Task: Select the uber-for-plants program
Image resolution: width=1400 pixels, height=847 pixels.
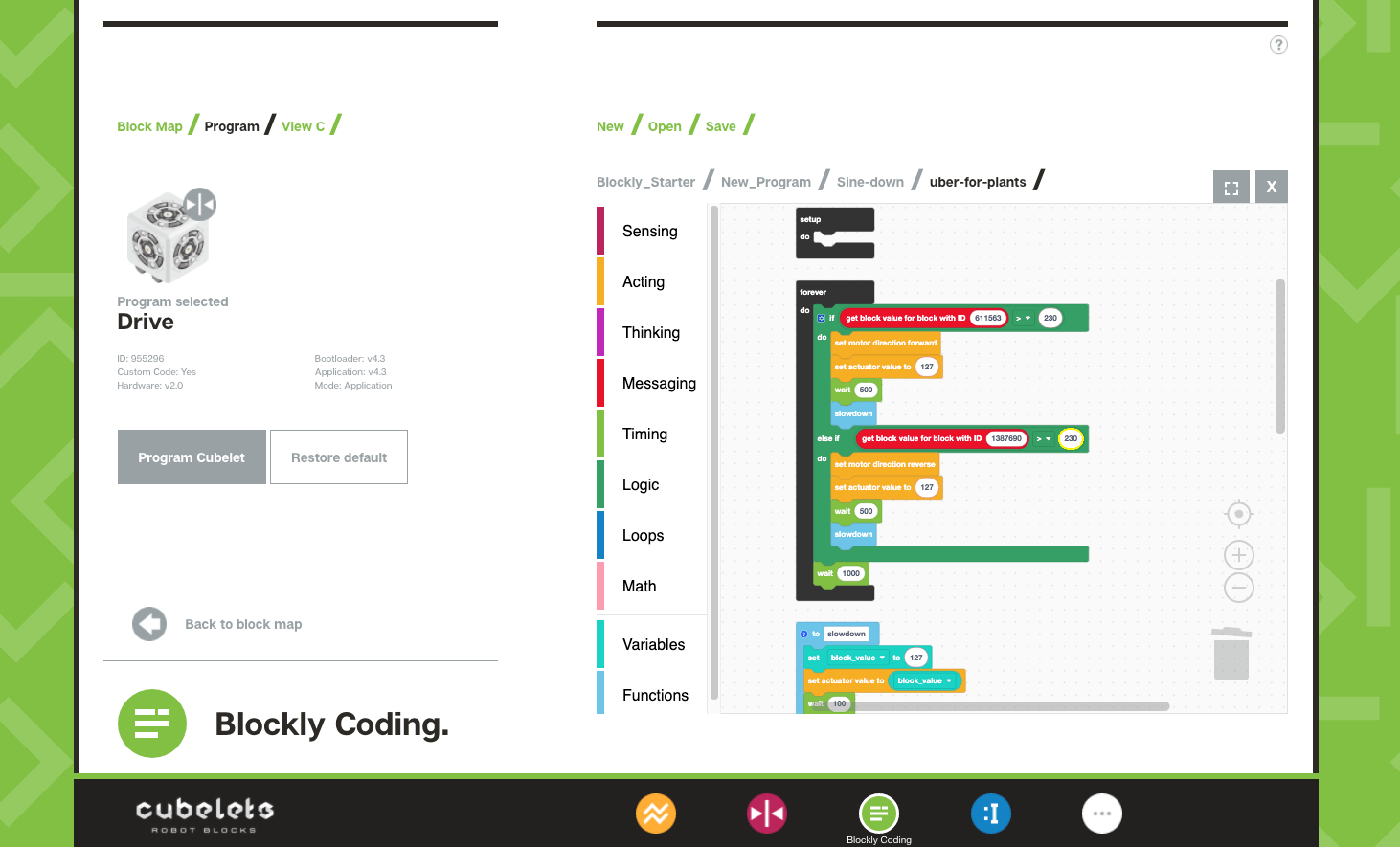Action: point(978,182)
